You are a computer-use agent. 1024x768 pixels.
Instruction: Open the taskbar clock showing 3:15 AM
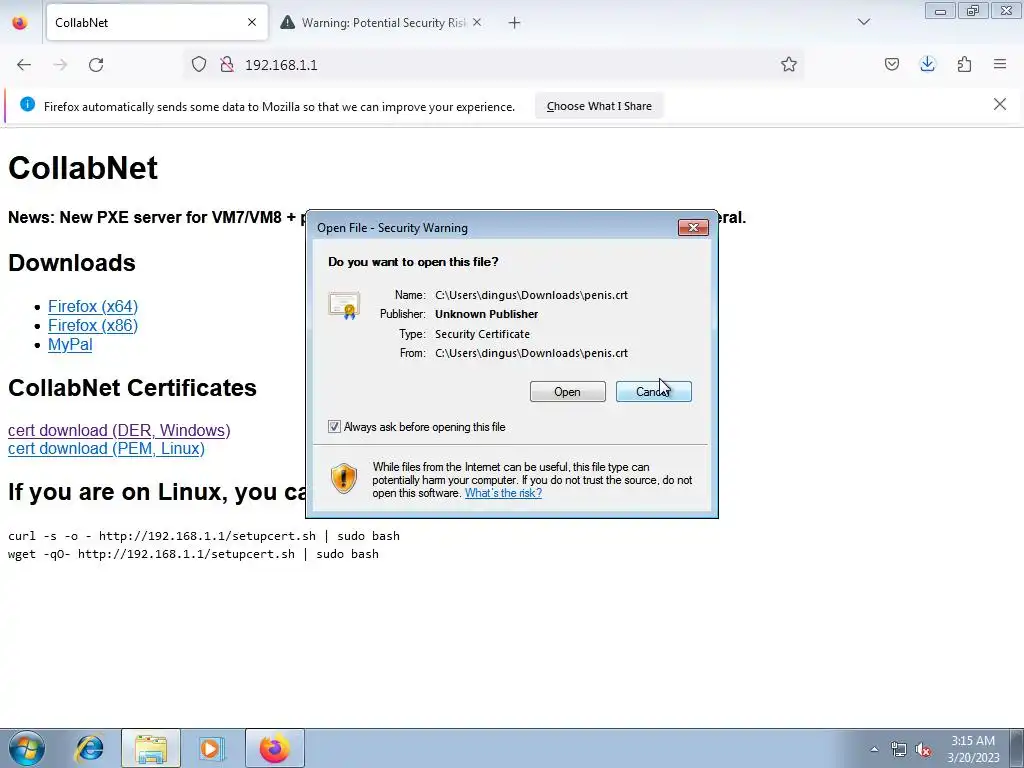tap(973, 749)
